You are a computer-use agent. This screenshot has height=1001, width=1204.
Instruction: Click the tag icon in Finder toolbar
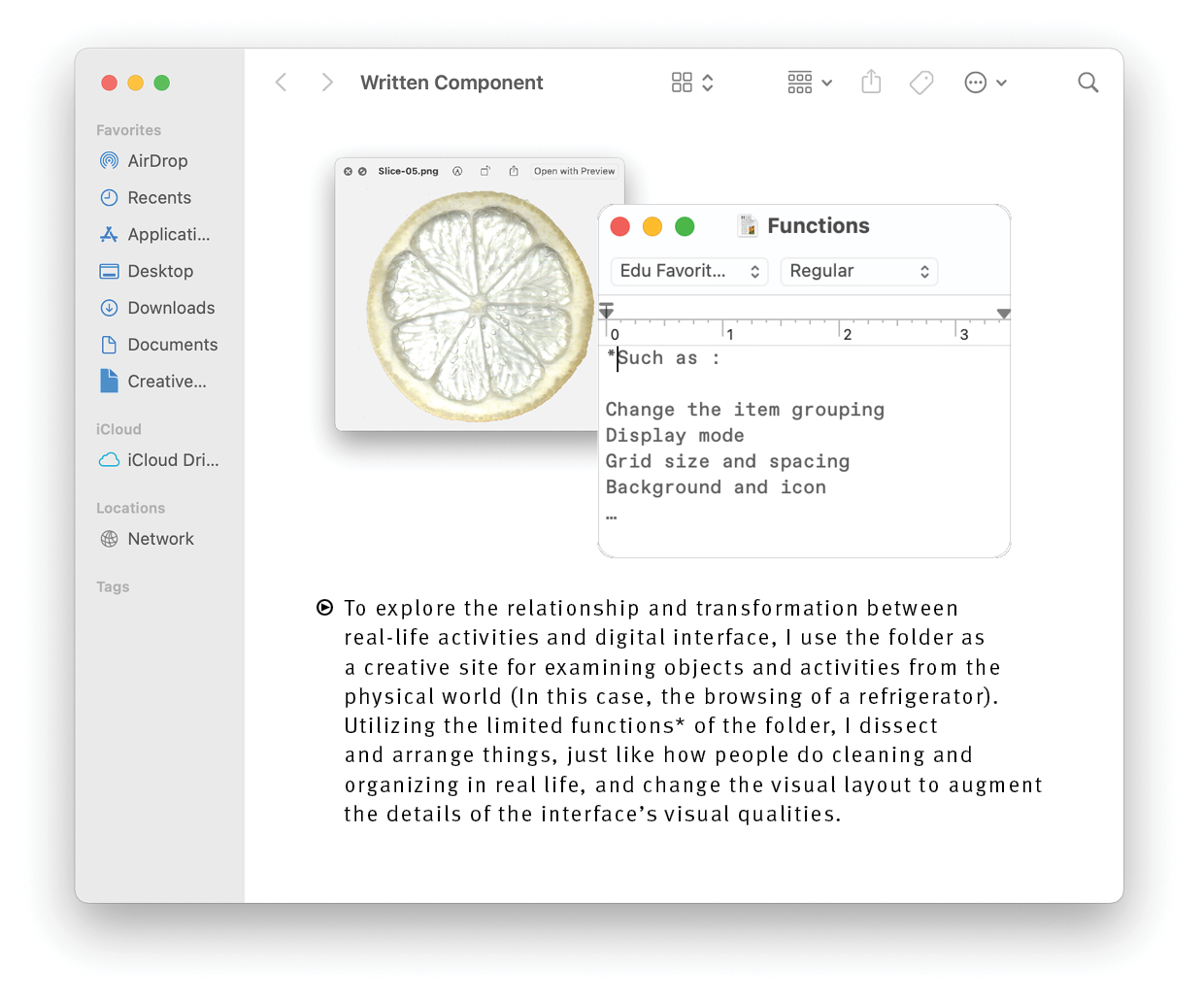921,83
